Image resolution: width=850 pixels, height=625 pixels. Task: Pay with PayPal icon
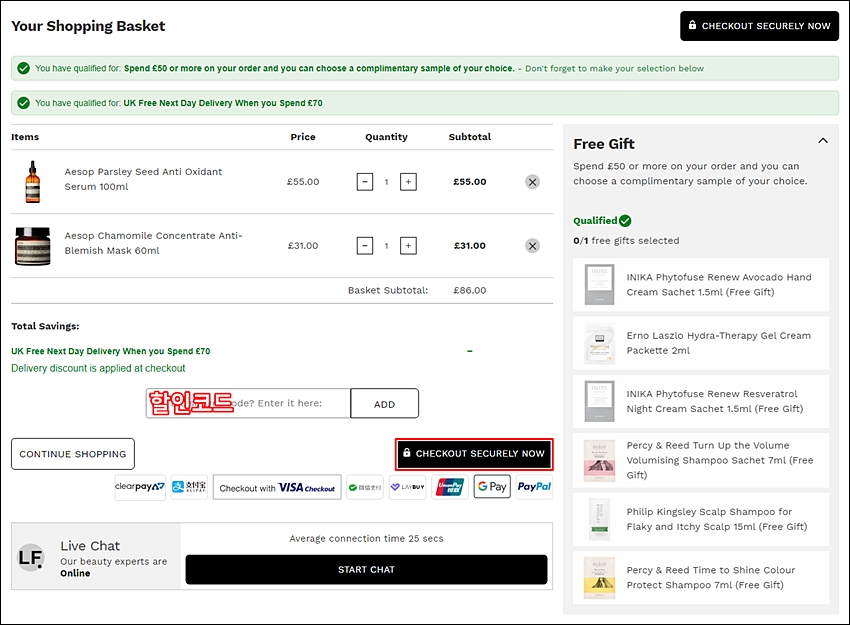pyautogui.click(x=534, y=487)
